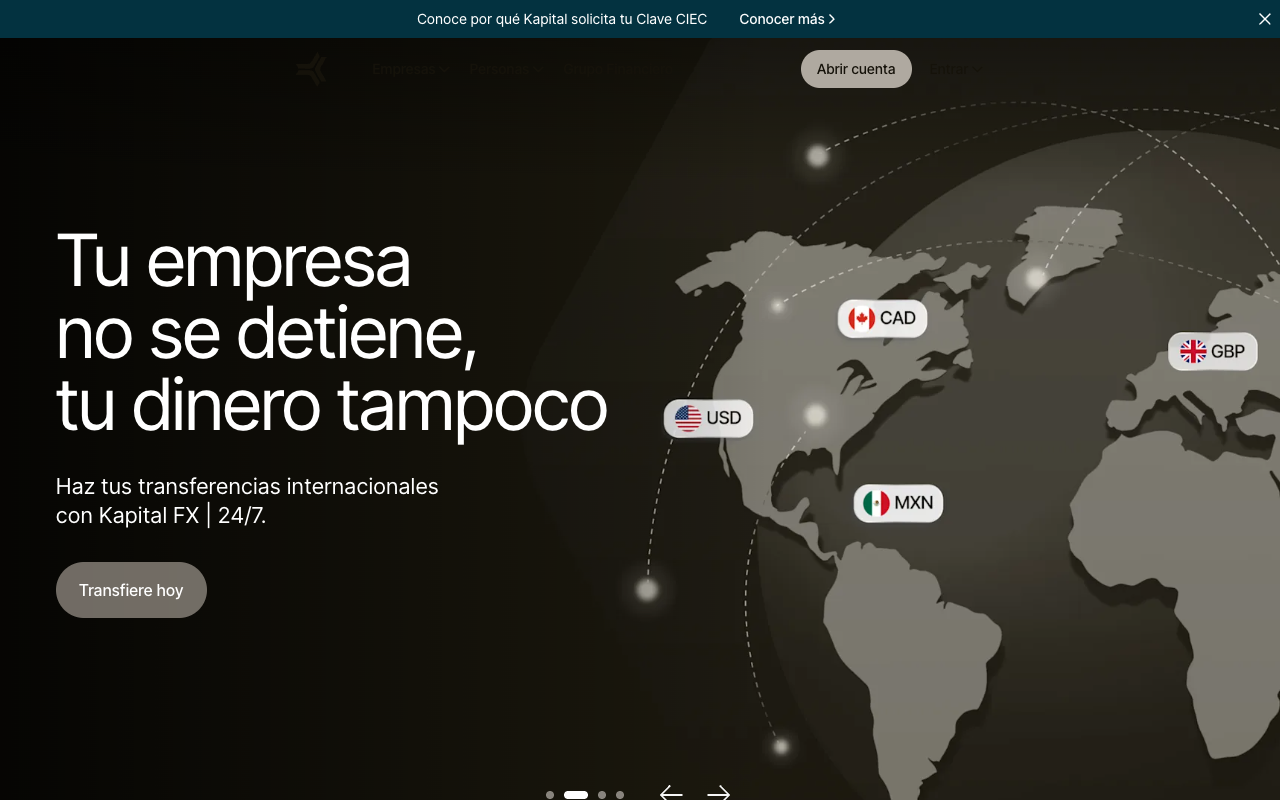
Task: Advance to next slide with right arrow
Action: click(718, 794)
